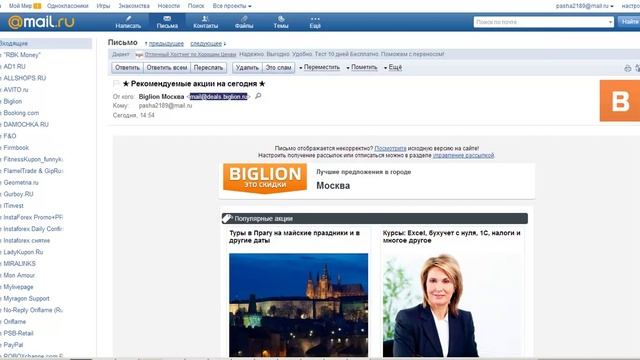
Task: Click the Удалить button
Action: coord(247,67)
